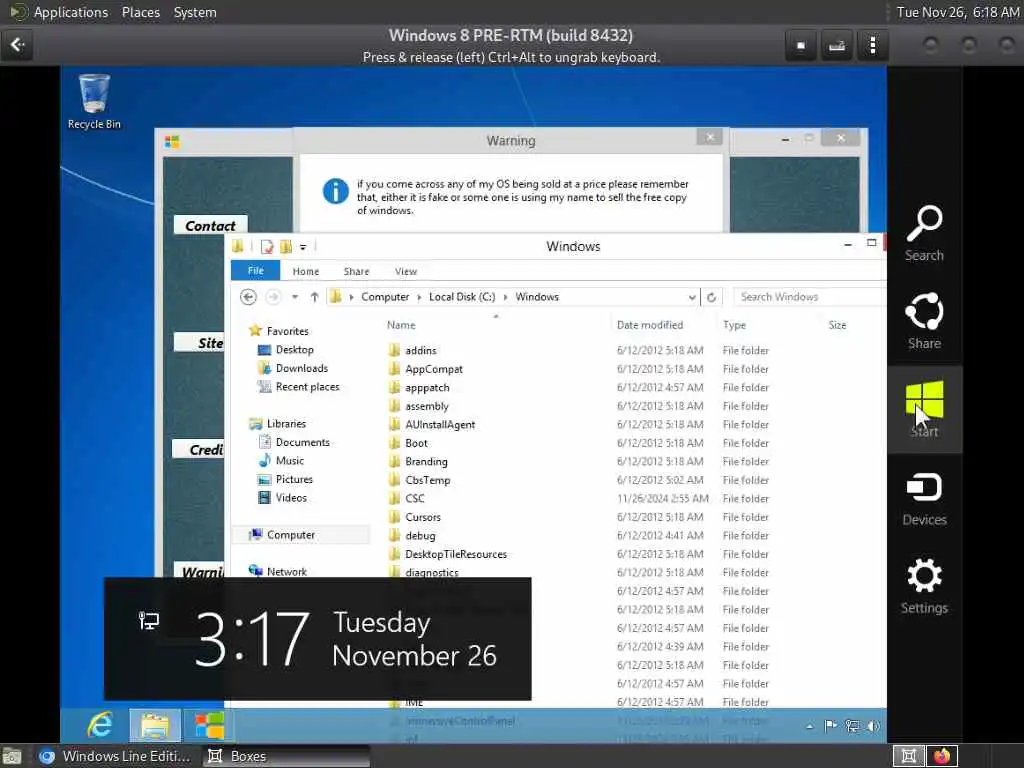Open the Recycle Bin on desktop
This screenshot has width=1024, height=768.
94,102
